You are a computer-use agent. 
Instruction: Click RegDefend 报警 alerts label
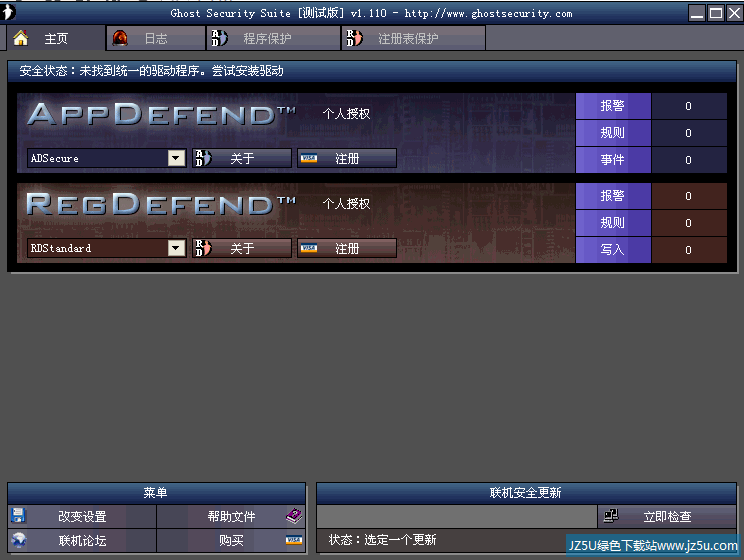tap(613, 196)
